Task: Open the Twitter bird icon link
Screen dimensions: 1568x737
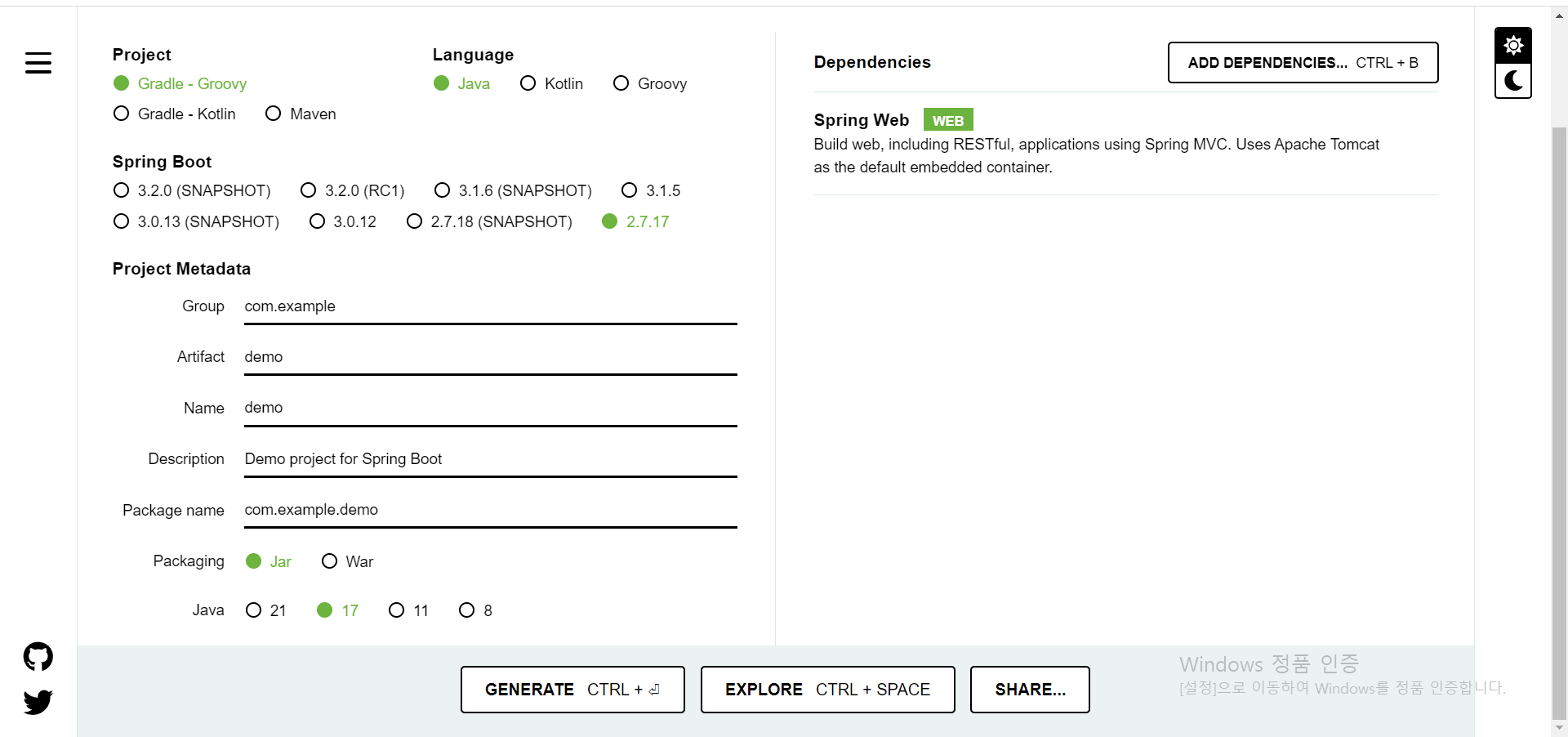Action: click(x=38, y=702)
